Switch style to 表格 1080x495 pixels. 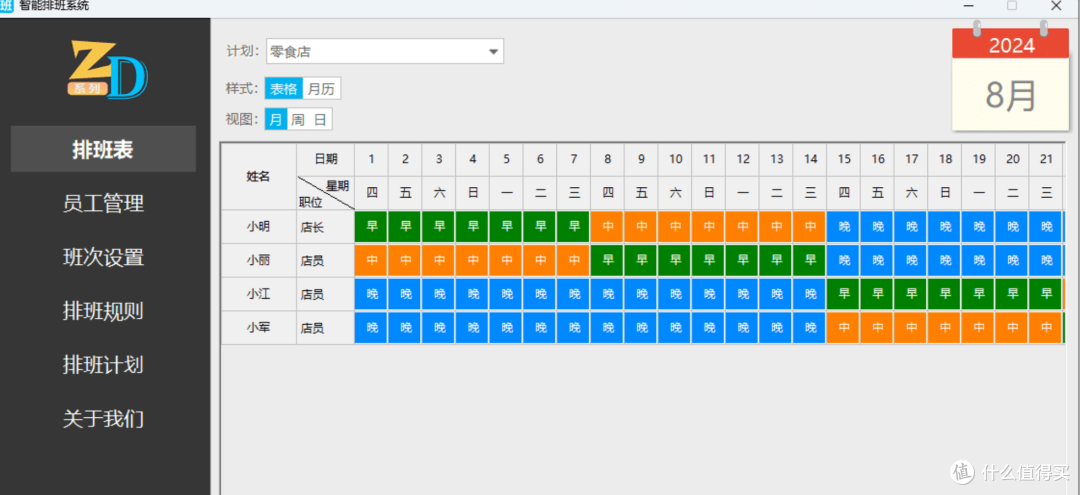[x=284, y=88]
